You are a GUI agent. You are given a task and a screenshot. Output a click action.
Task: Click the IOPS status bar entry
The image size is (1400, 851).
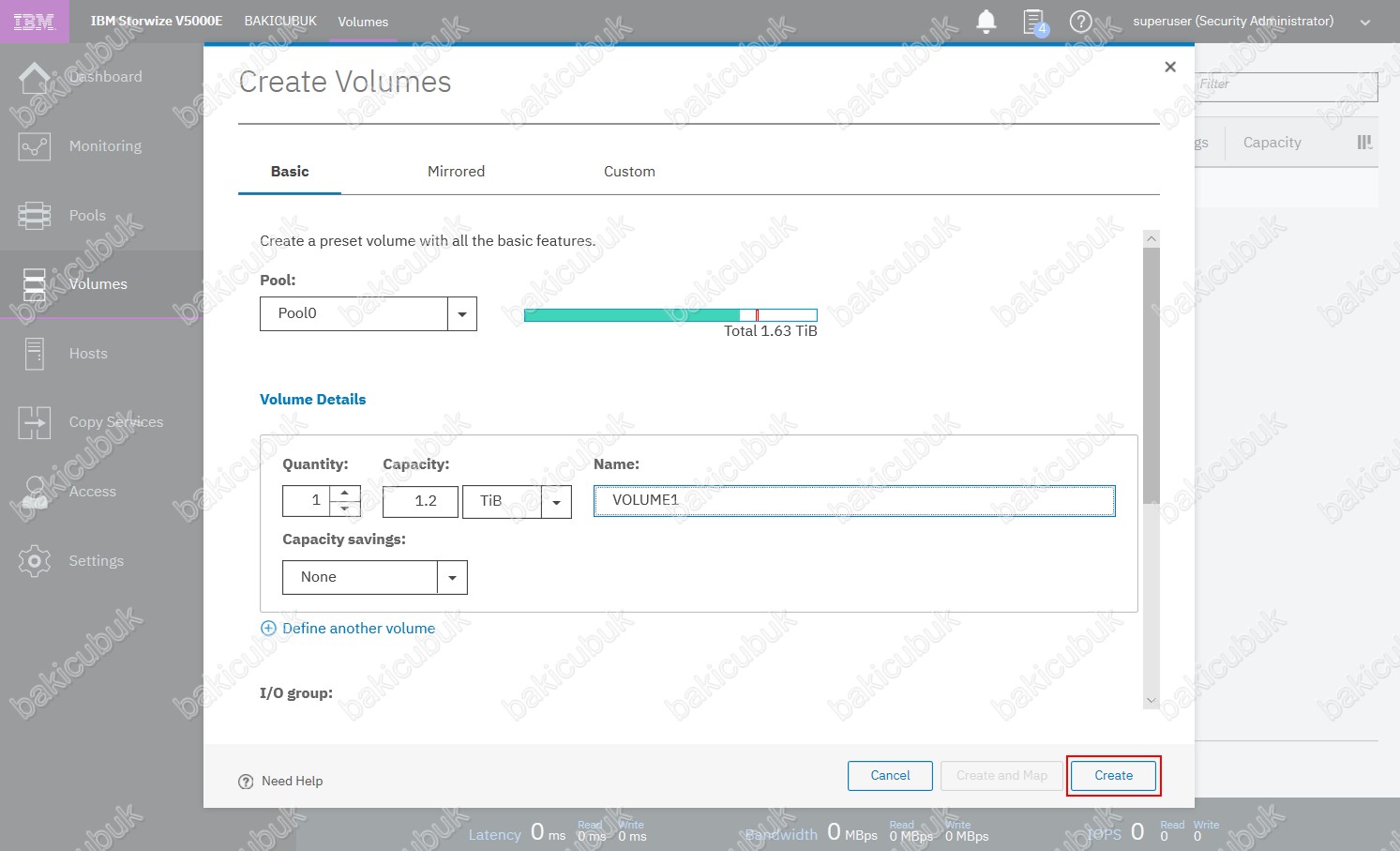point(1152,832)
